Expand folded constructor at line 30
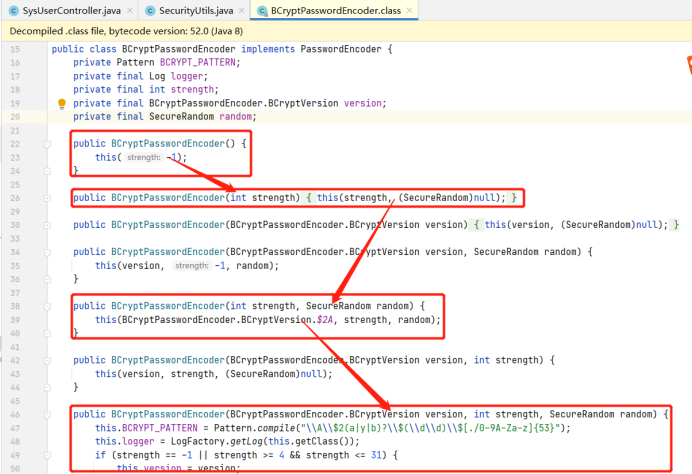This screenshot has width=692, height=474. [x=47, y=226]
